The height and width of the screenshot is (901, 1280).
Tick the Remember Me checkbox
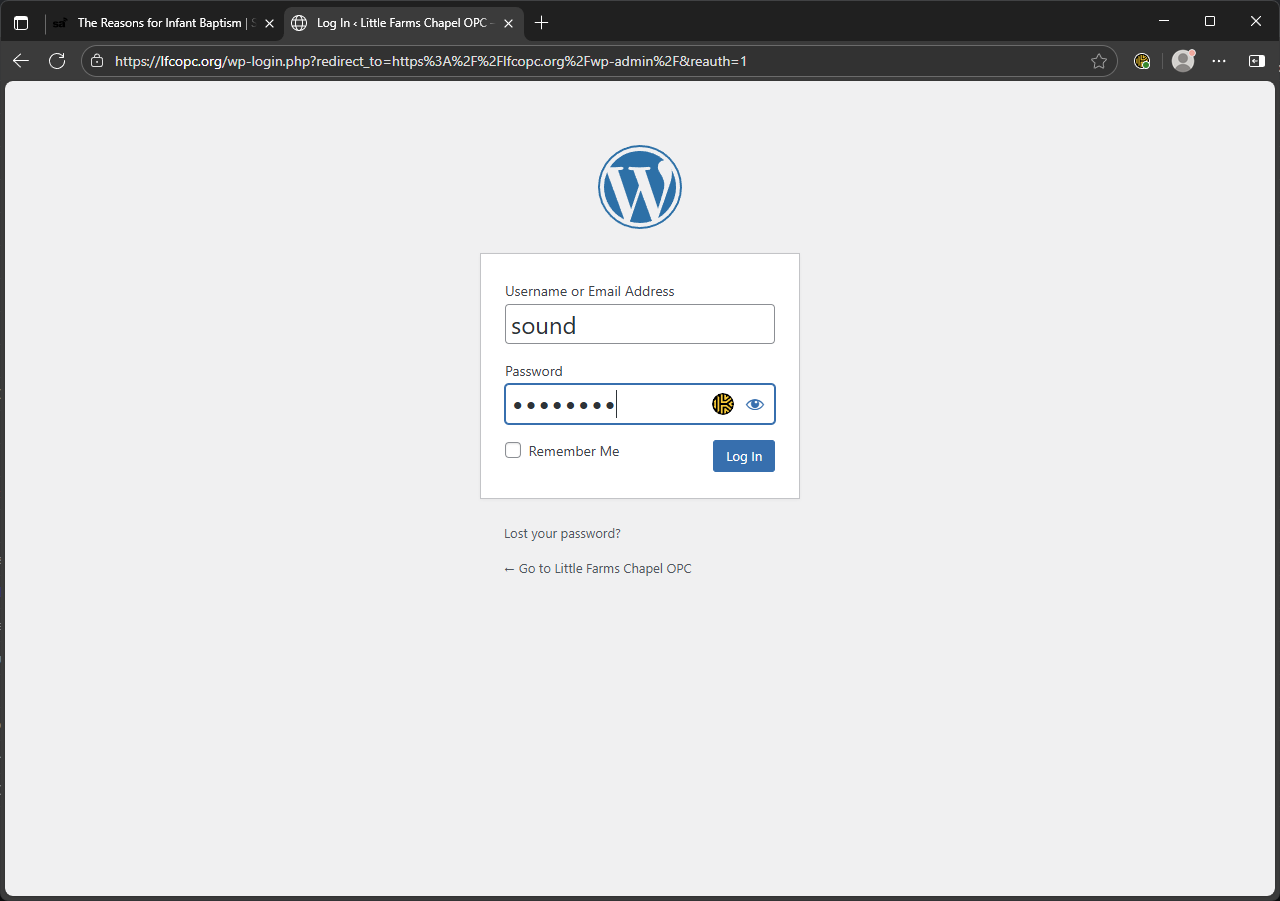click(513, 450)
